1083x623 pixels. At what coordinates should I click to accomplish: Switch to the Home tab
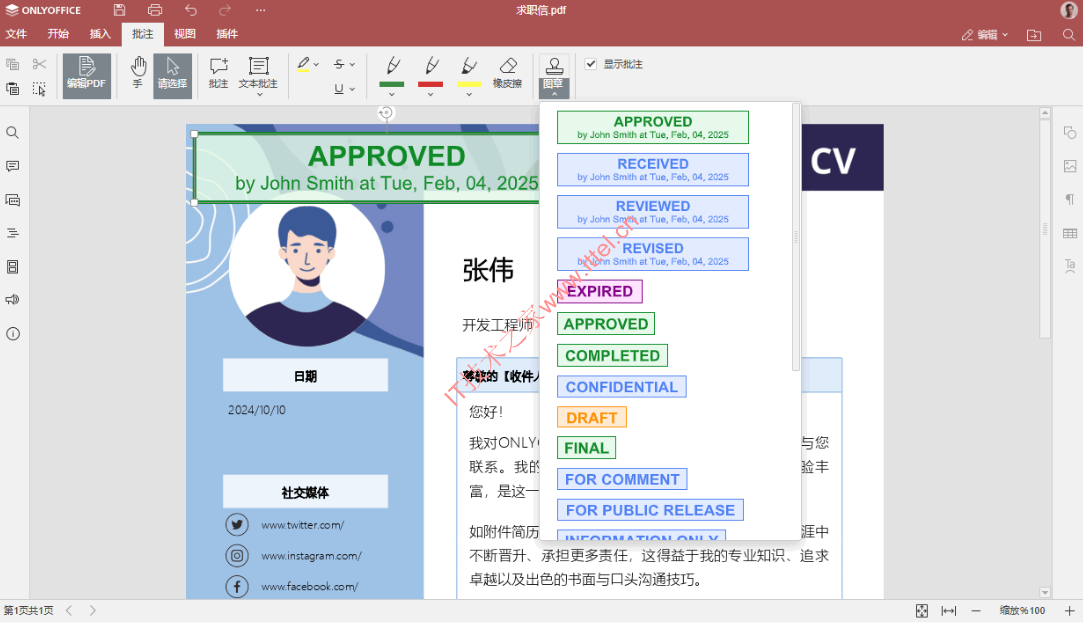[x=58, y=34]
